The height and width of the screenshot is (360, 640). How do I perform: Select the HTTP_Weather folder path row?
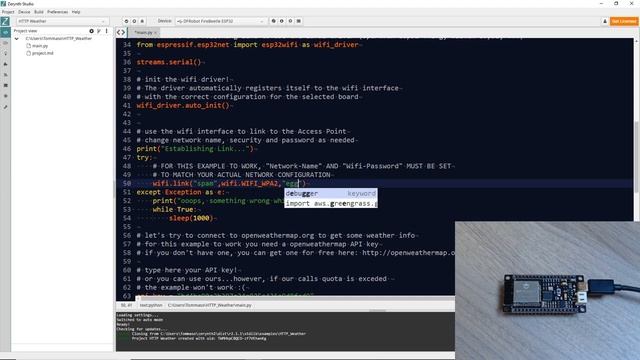pos(58,39)
